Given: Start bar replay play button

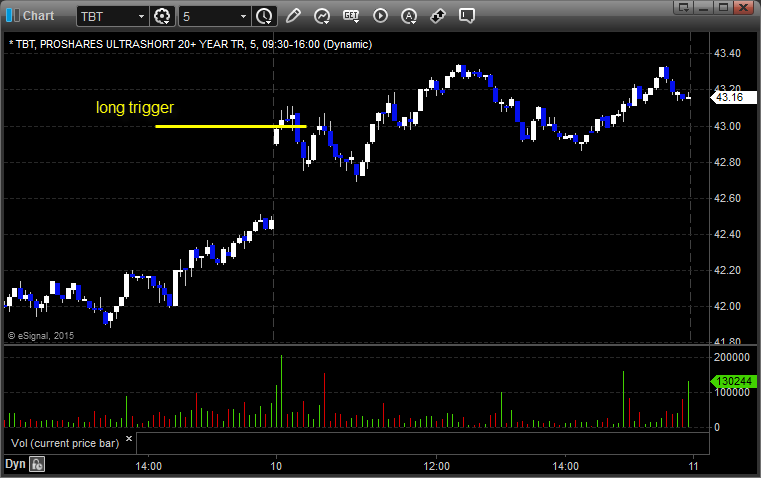Looking at the screenshot, I should [380, 16].
